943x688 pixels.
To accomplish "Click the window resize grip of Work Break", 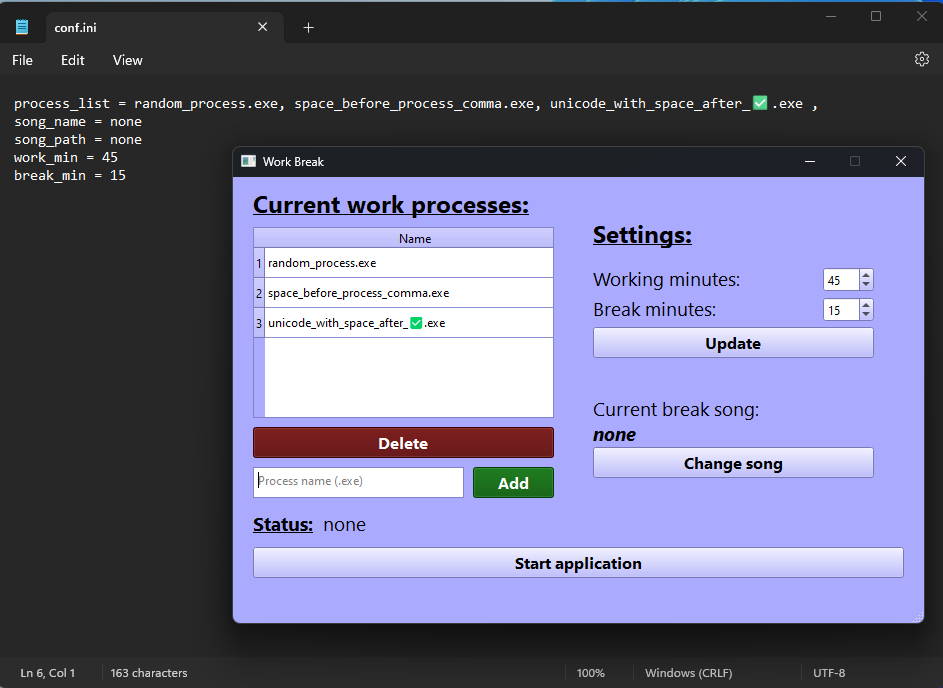I will 918,617.
